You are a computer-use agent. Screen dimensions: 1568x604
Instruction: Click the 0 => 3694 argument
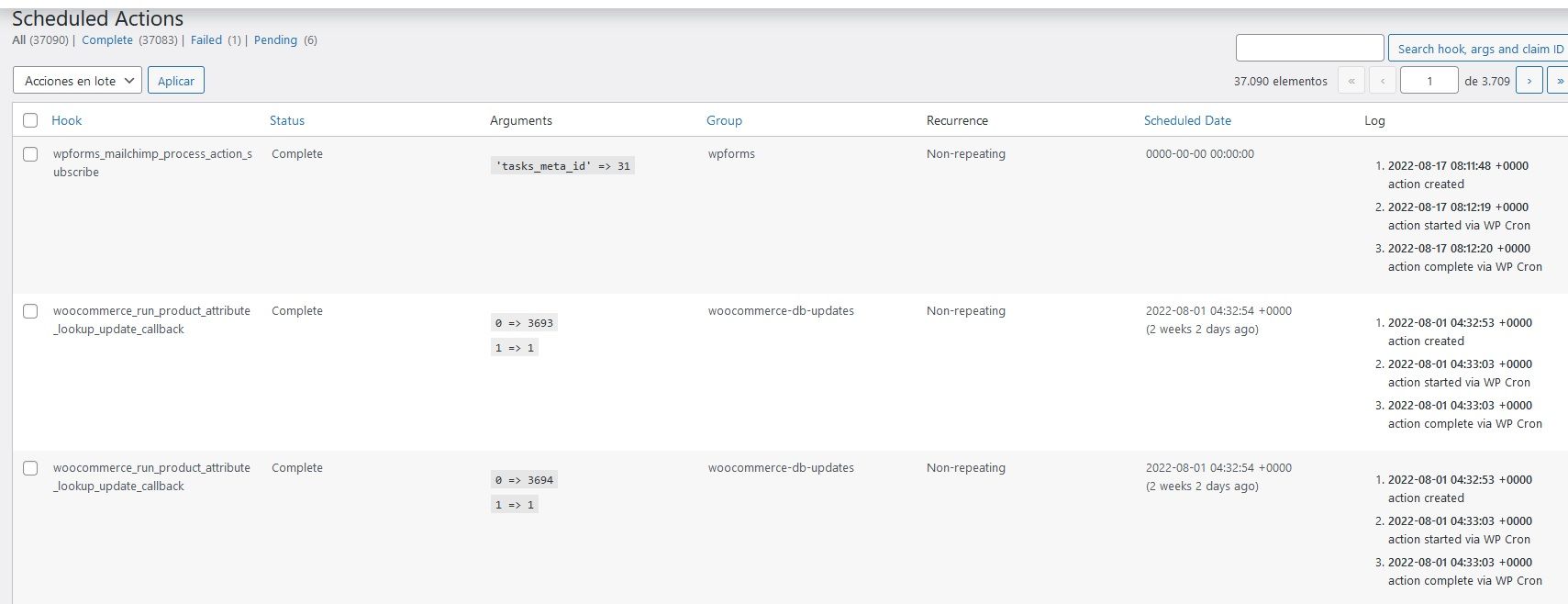pyautogui.click(x=524, y=480)
